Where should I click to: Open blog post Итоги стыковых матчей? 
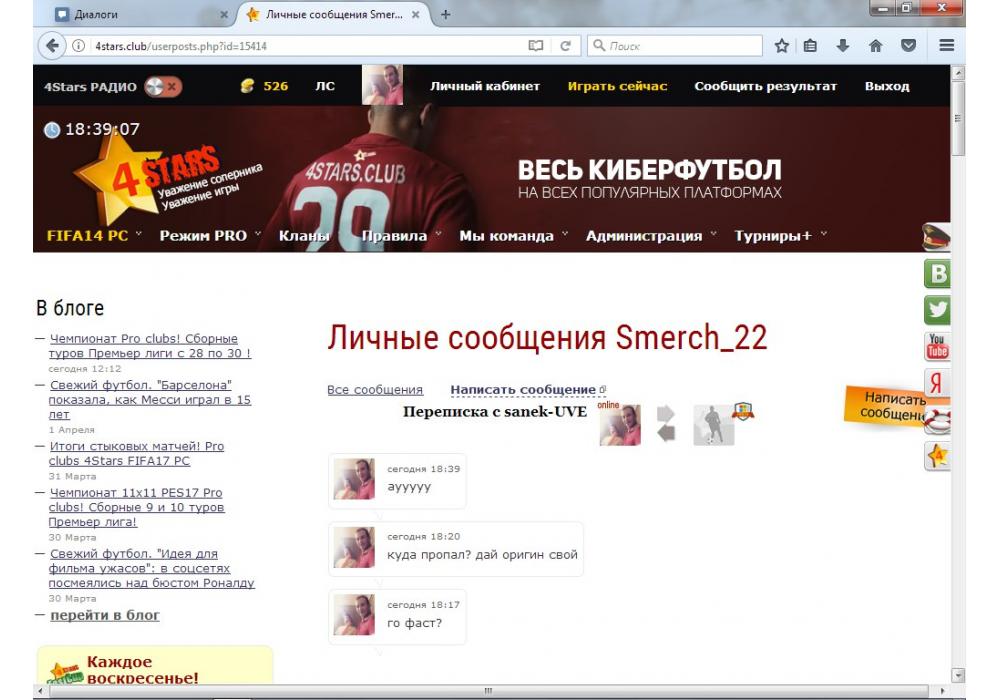pos(136,453)
